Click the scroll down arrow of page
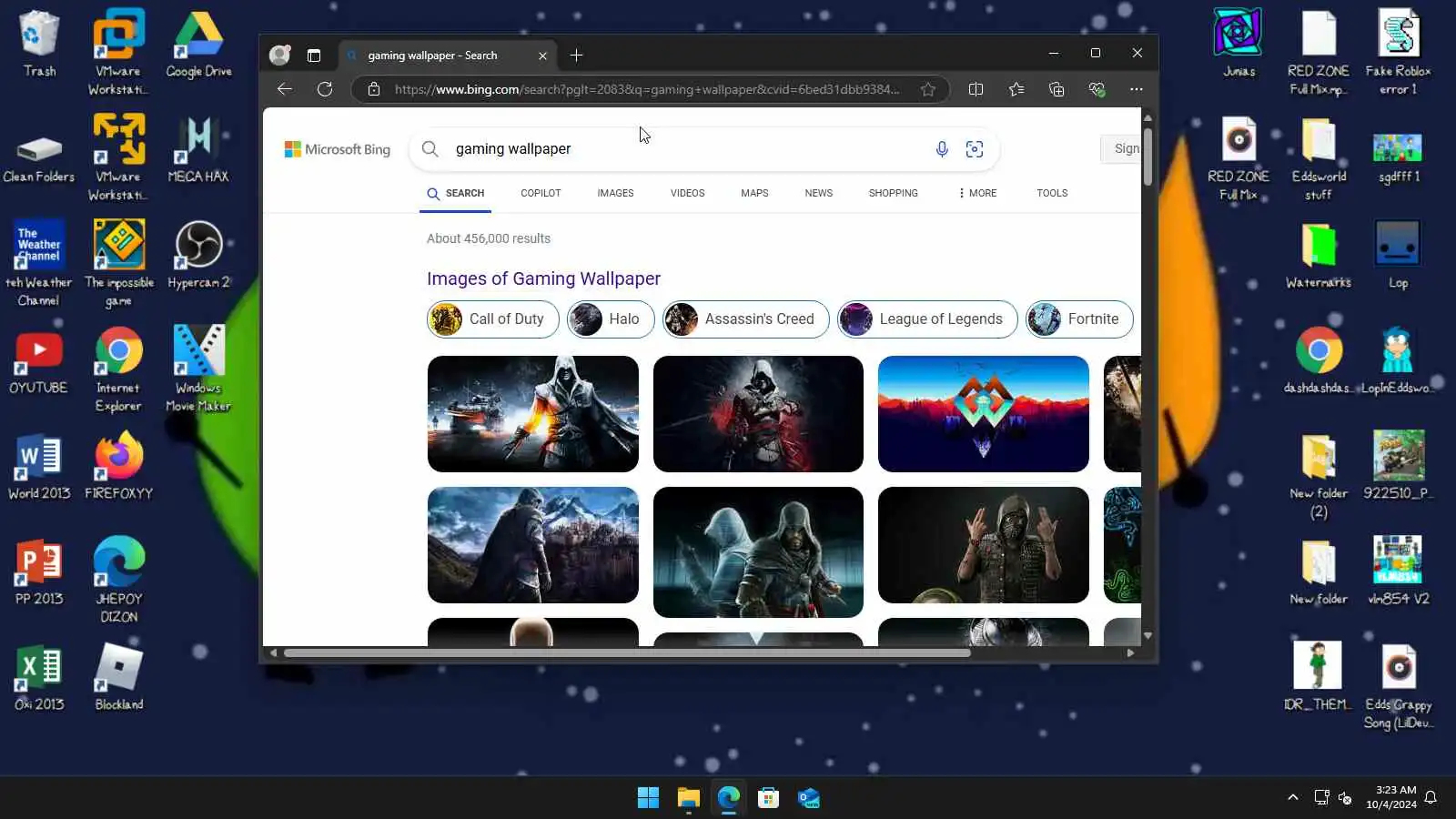1456x819 pixels. click(1148, 635)
